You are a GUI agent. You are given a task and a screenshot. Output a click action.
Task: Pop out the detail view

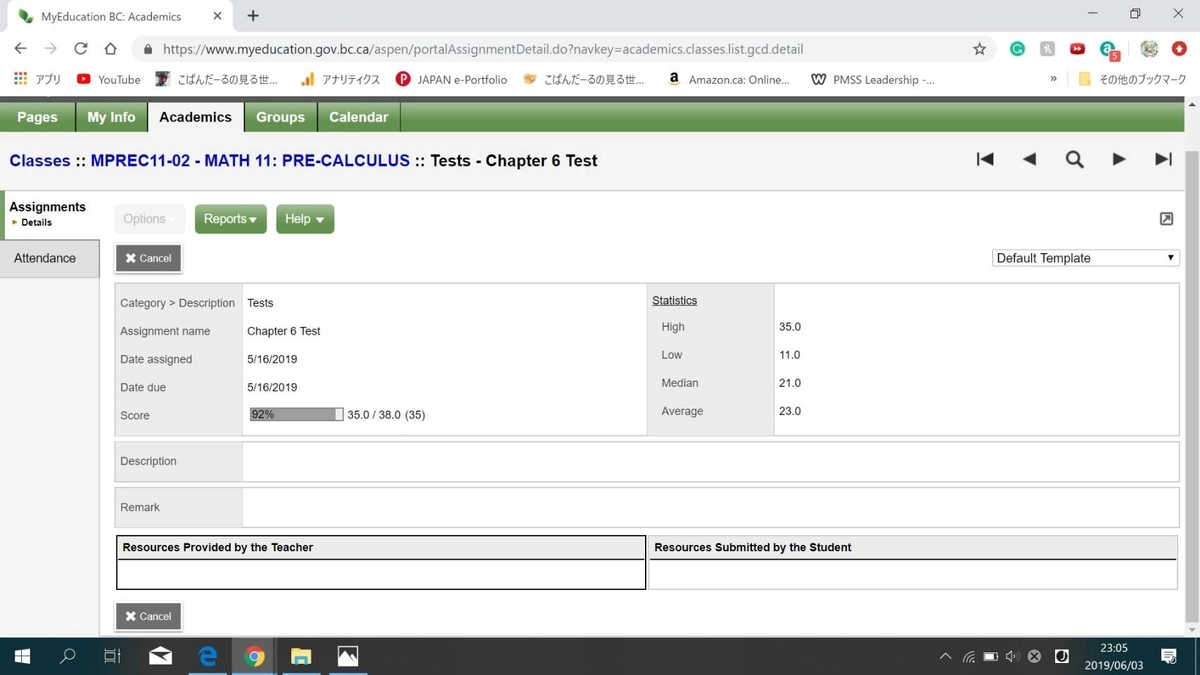[x=1166, y=219]
